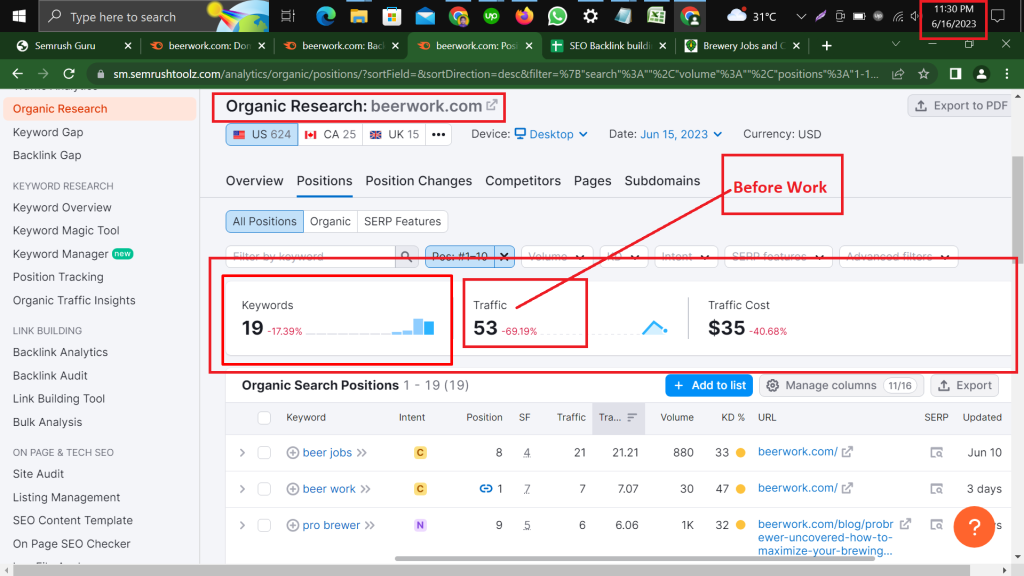Switch to the Organic positions filter
This screenshot has width=1024, height=576.
[330, 221]
